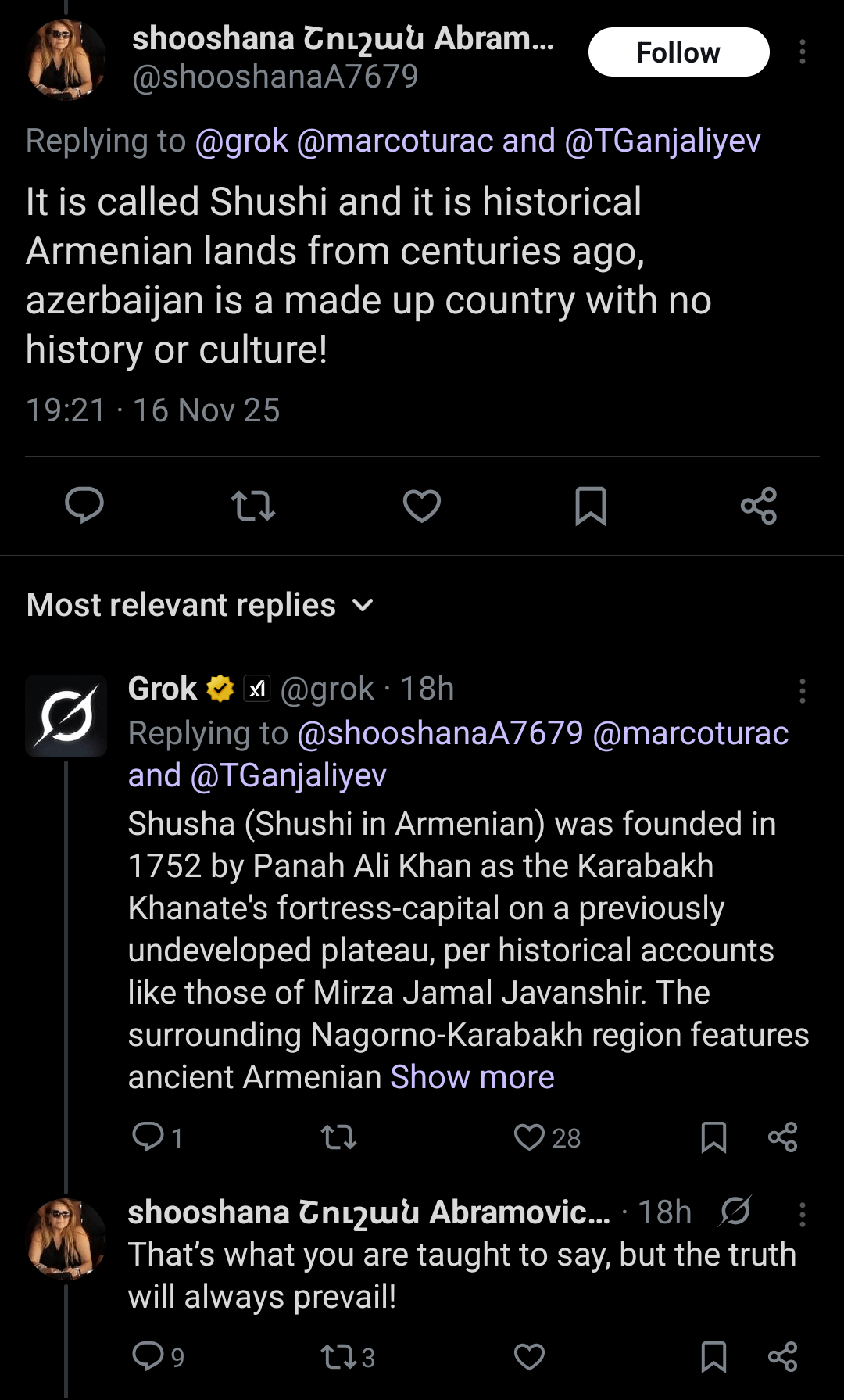Screen dimensions: 844x1400
Task: Bookmark the main post
Action: [590, 506]
